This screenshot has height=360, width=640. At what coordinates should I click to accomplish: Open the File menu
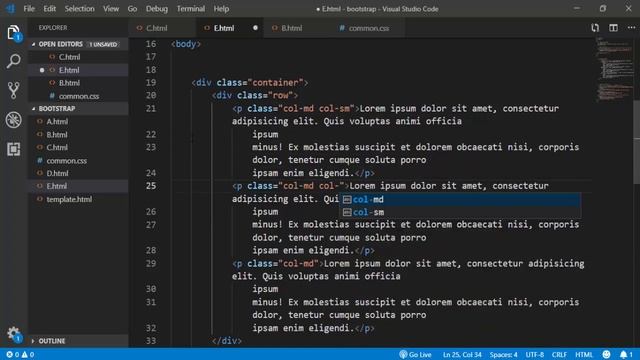[29, 9]
